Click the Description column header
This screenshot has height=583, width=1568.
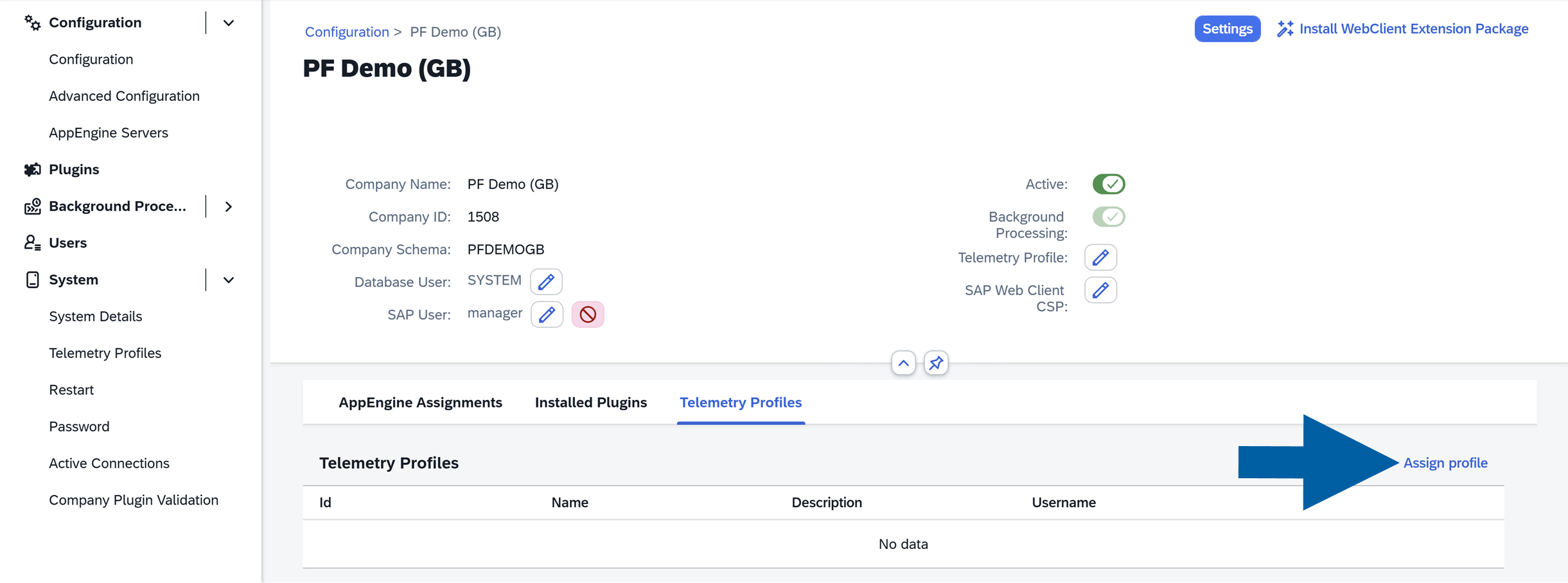pos(827,503)
